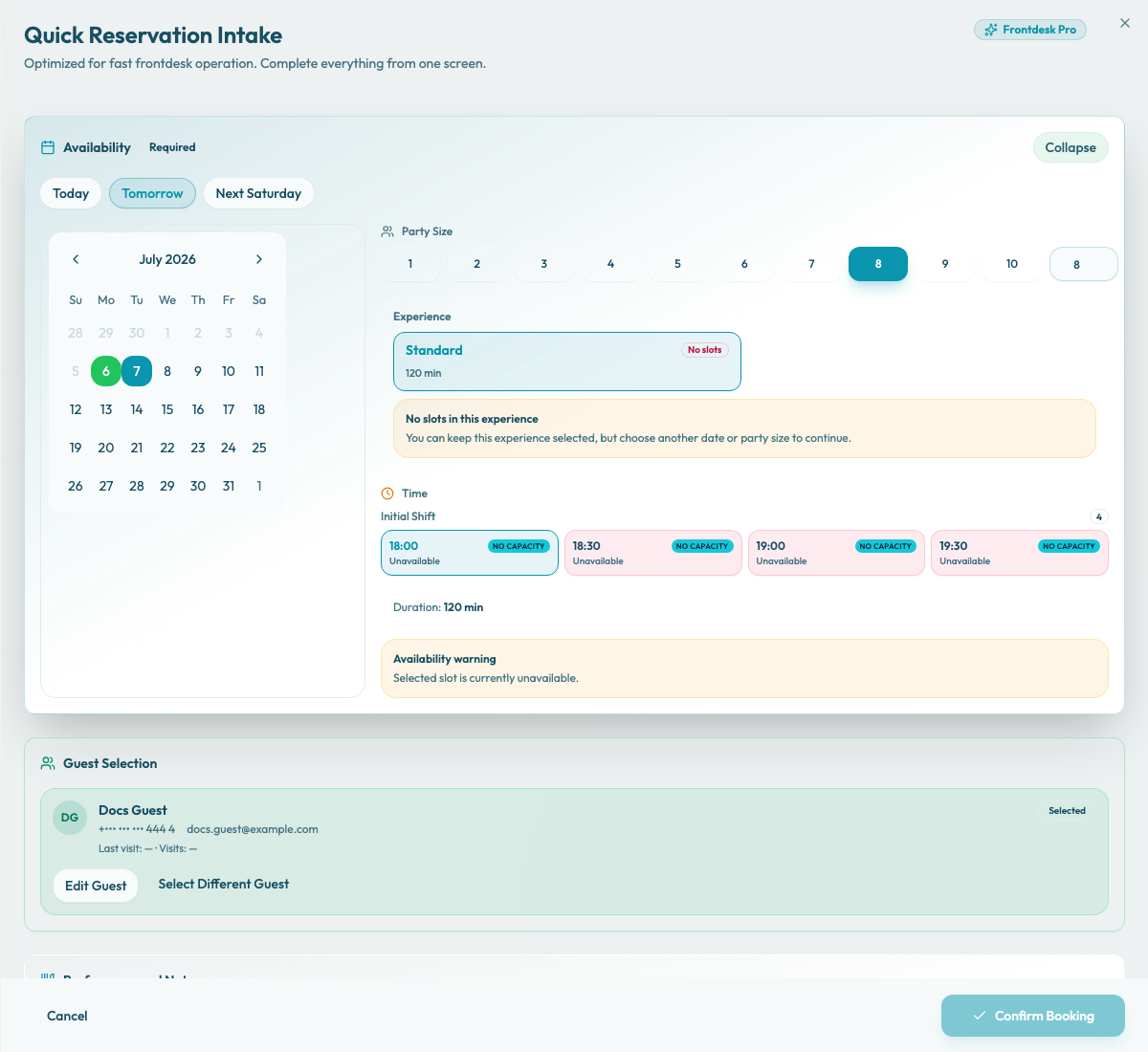The height and width of the screenshot is (1052, 1148).
Task: Click Select Different Guest
Action: (224, 885)
